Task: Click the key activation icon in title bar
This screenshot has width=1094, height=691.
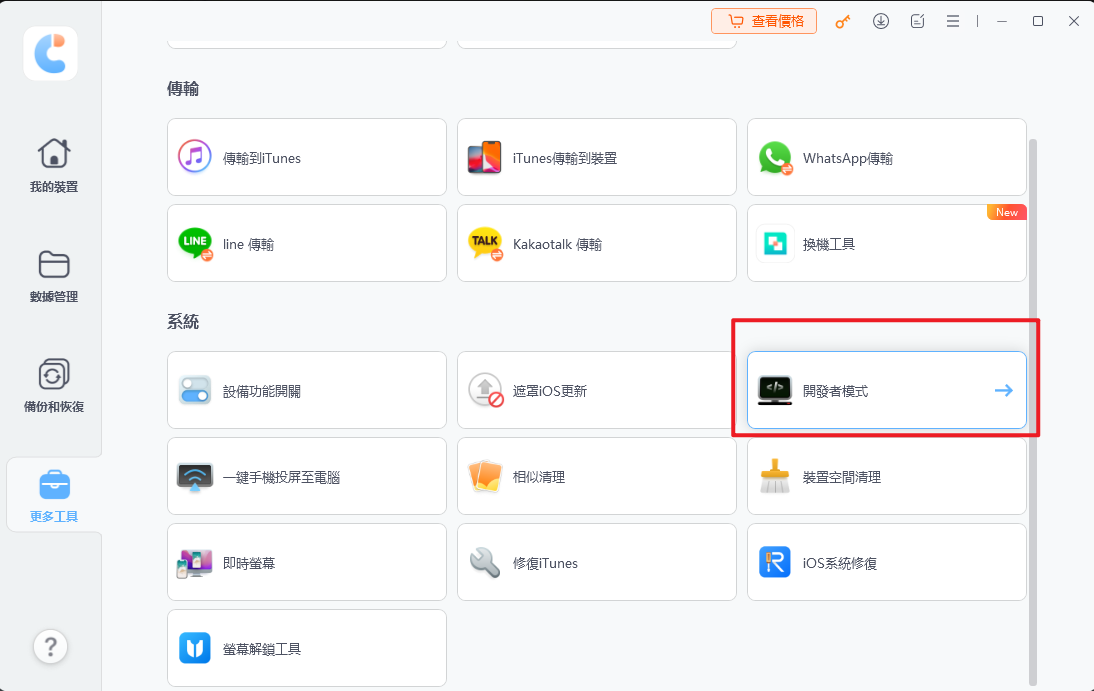Action: [843, 21]
